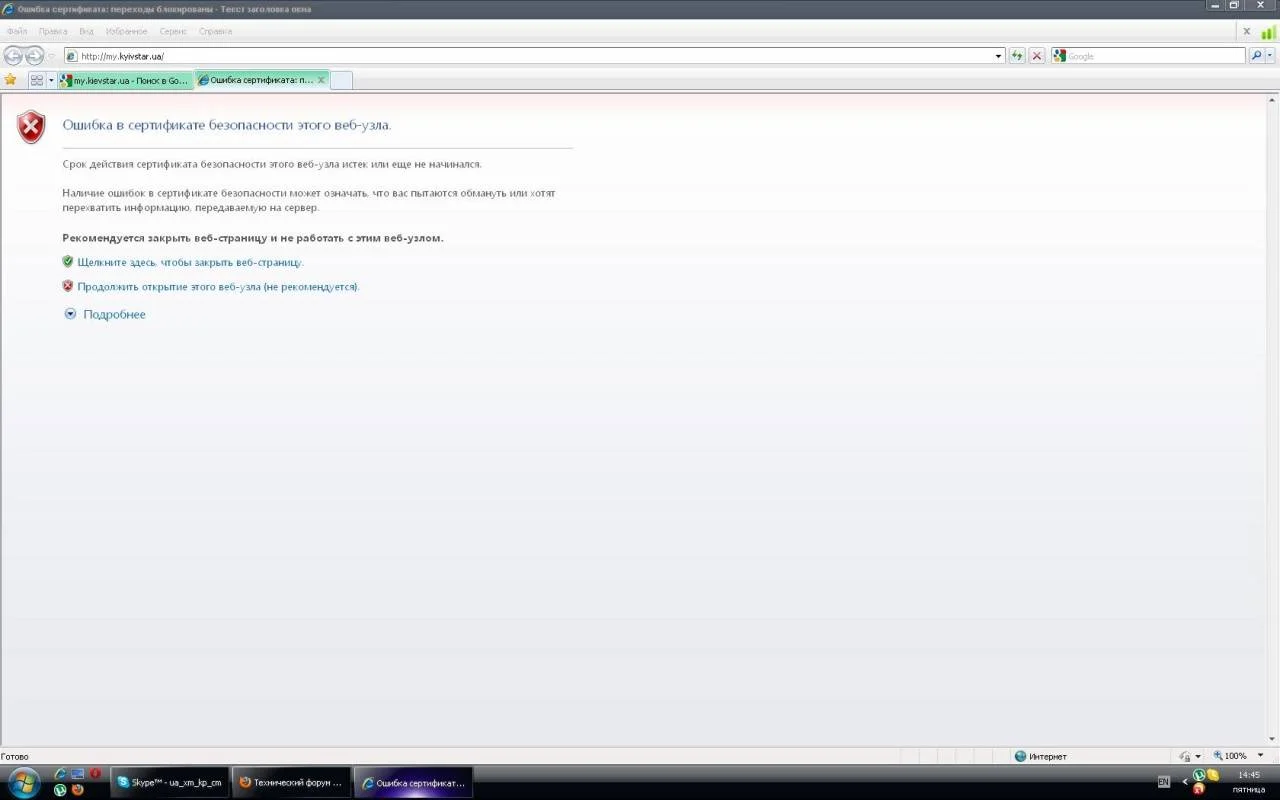Switch to the my.kievstar.ua Google search tab
1280x800 pixels.
point(125,80)
